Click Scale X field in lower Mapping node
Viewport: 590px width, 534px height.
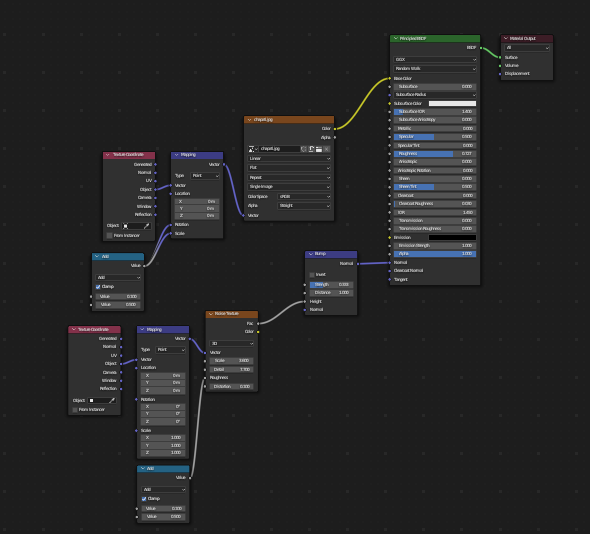163,438
